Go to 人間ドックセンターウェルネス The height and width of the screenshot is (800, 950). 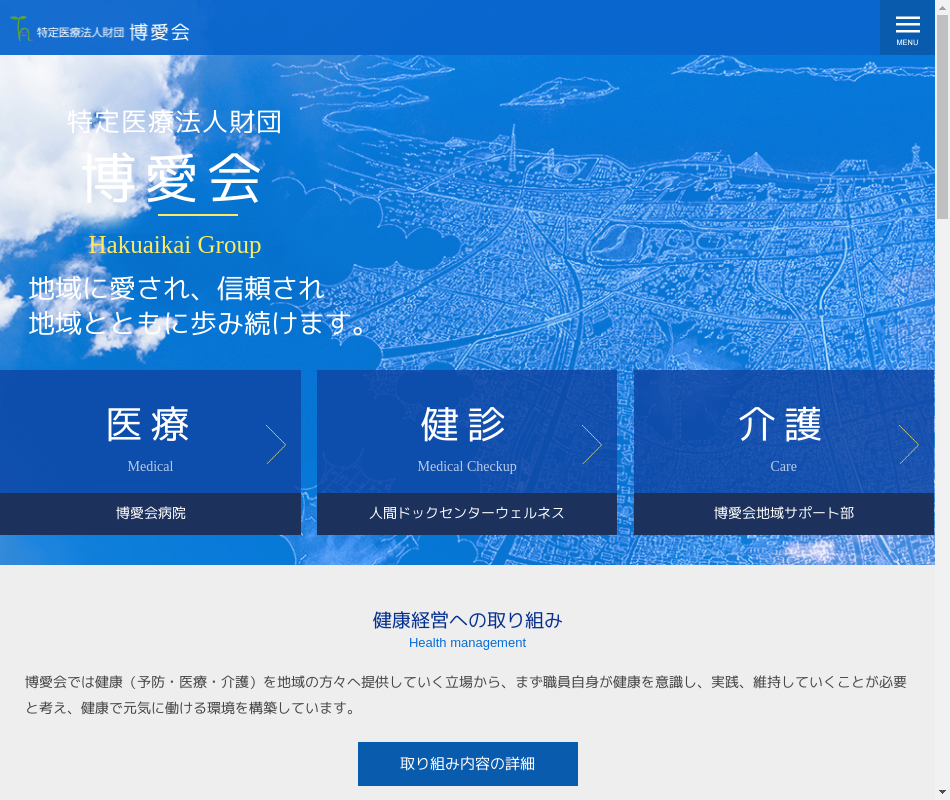pos(467,513)
